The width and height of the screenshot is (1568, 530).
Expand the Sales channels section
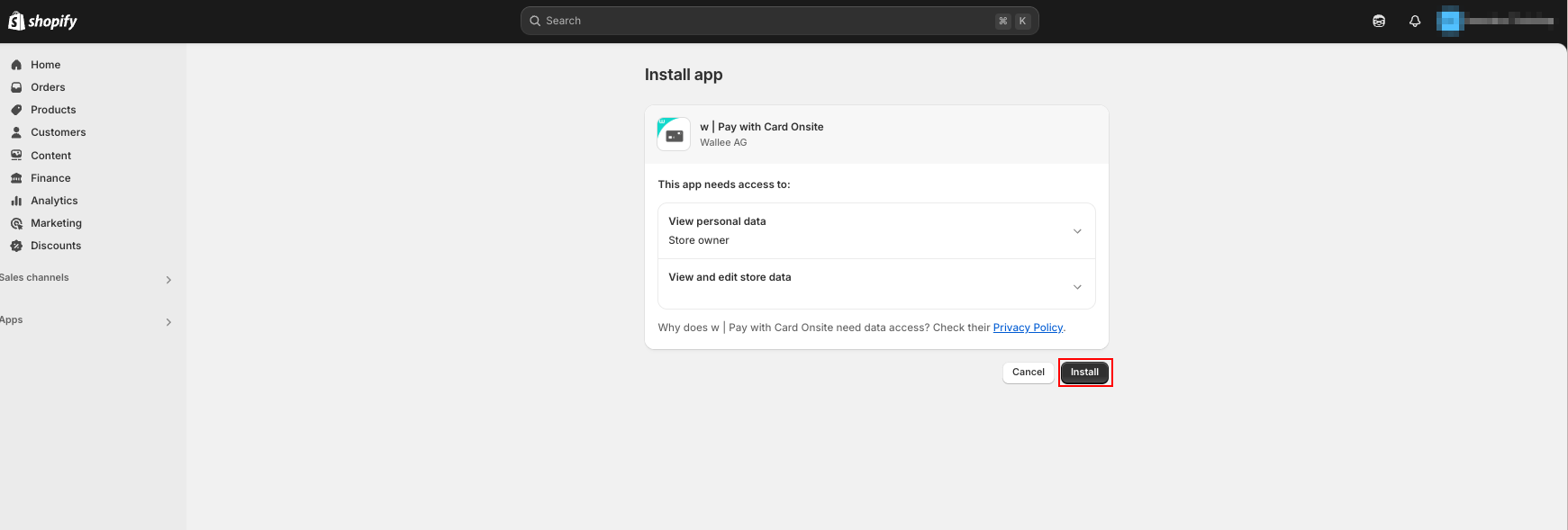pyautogui.click(x=168, y=280)
